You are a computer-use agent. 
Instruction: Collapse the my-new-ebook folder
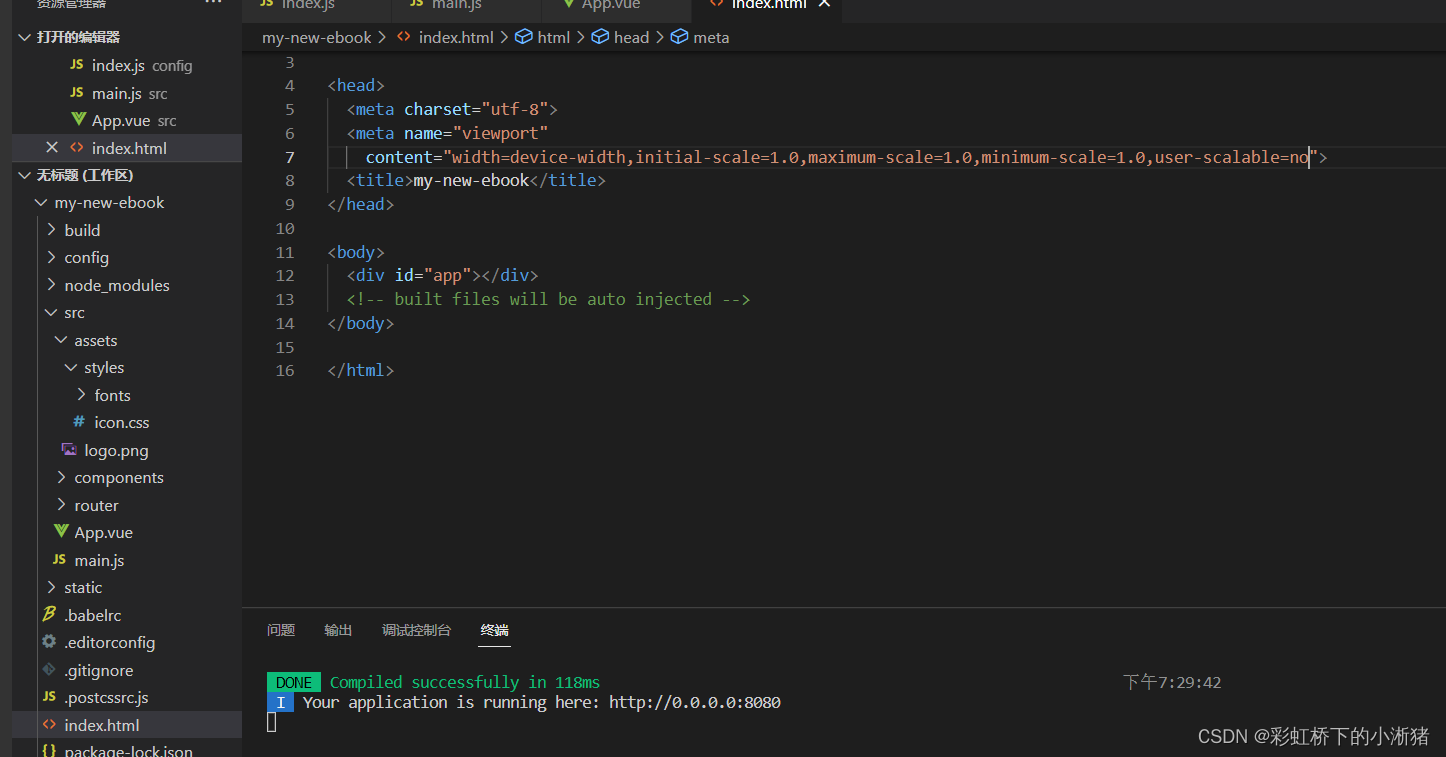41,203
